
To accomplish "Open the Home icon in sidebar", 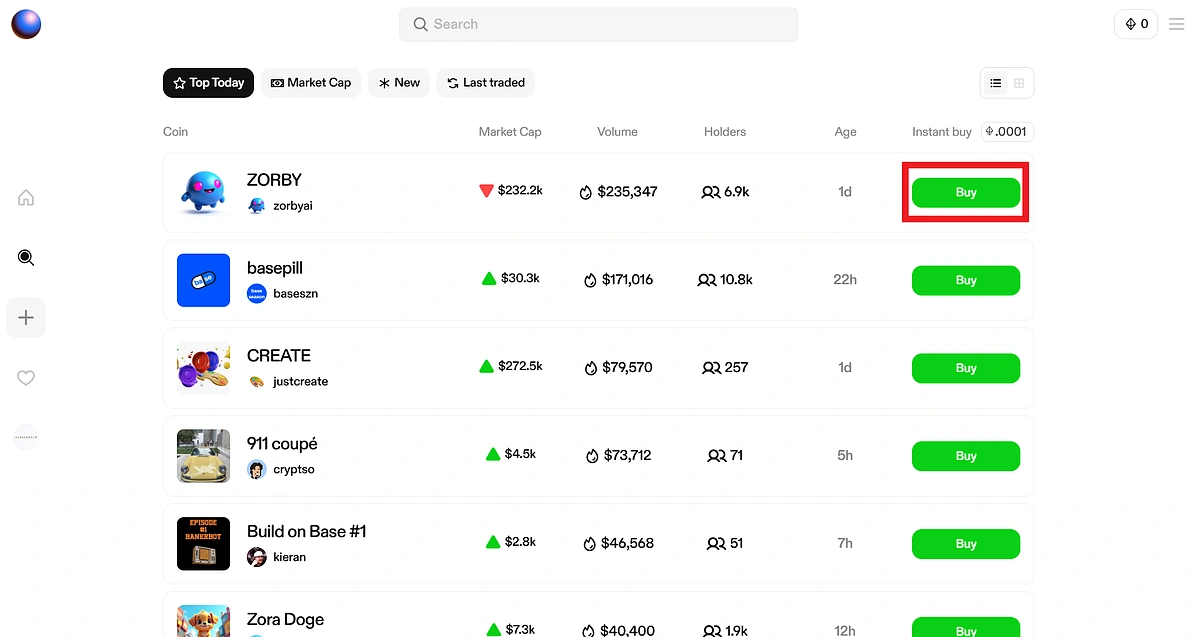I will point(26,198).
